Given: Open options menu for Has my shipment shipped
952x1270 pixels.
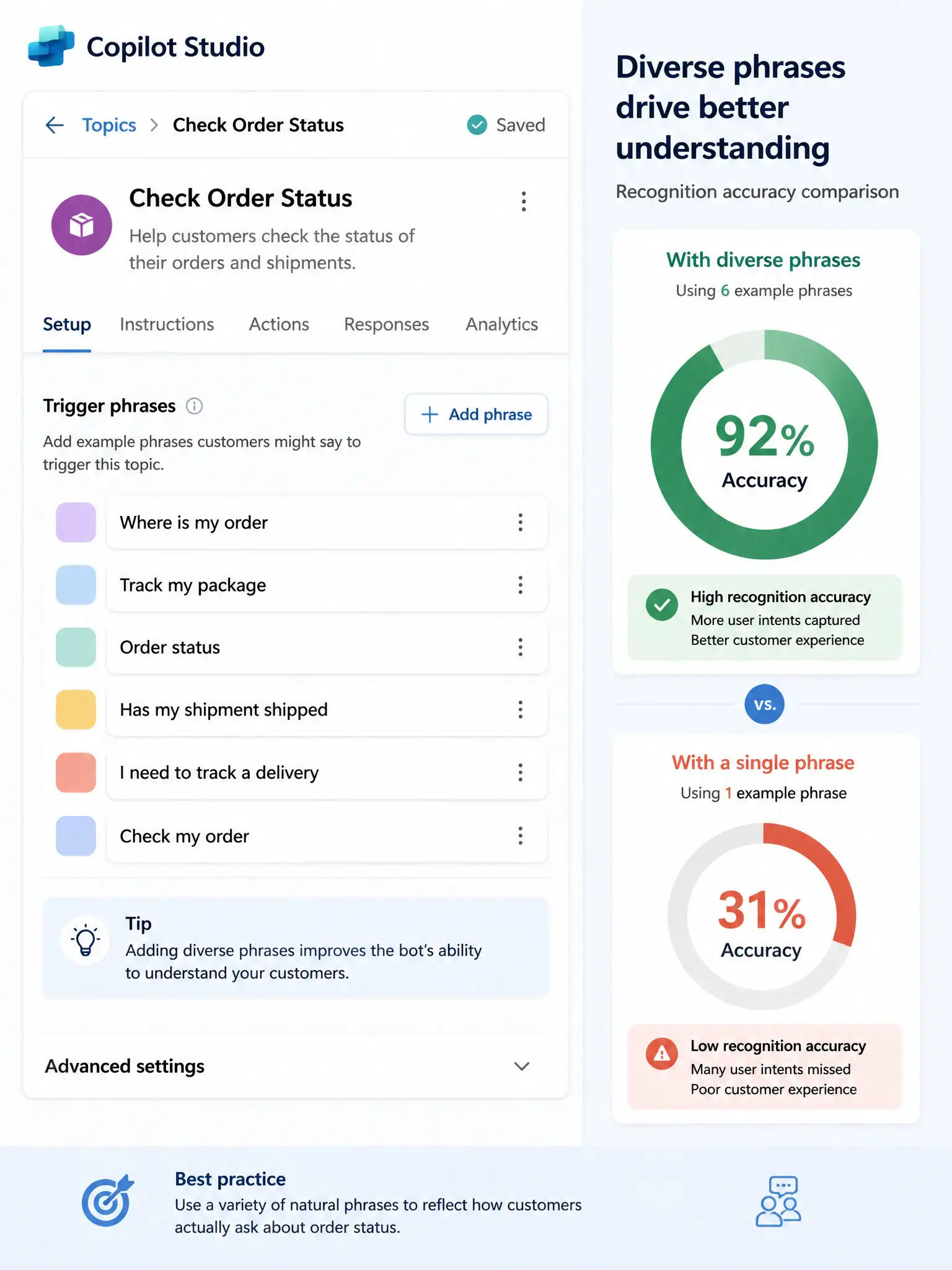Looking at the screenshot, I should click(520, 709).
